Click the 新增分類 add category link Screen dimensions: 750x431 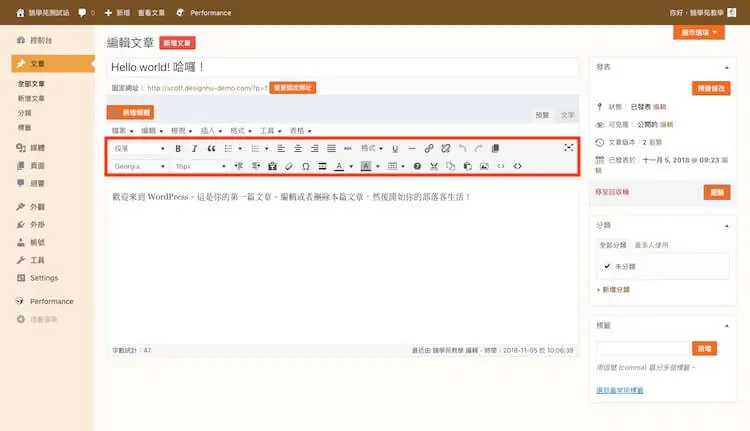613,289
